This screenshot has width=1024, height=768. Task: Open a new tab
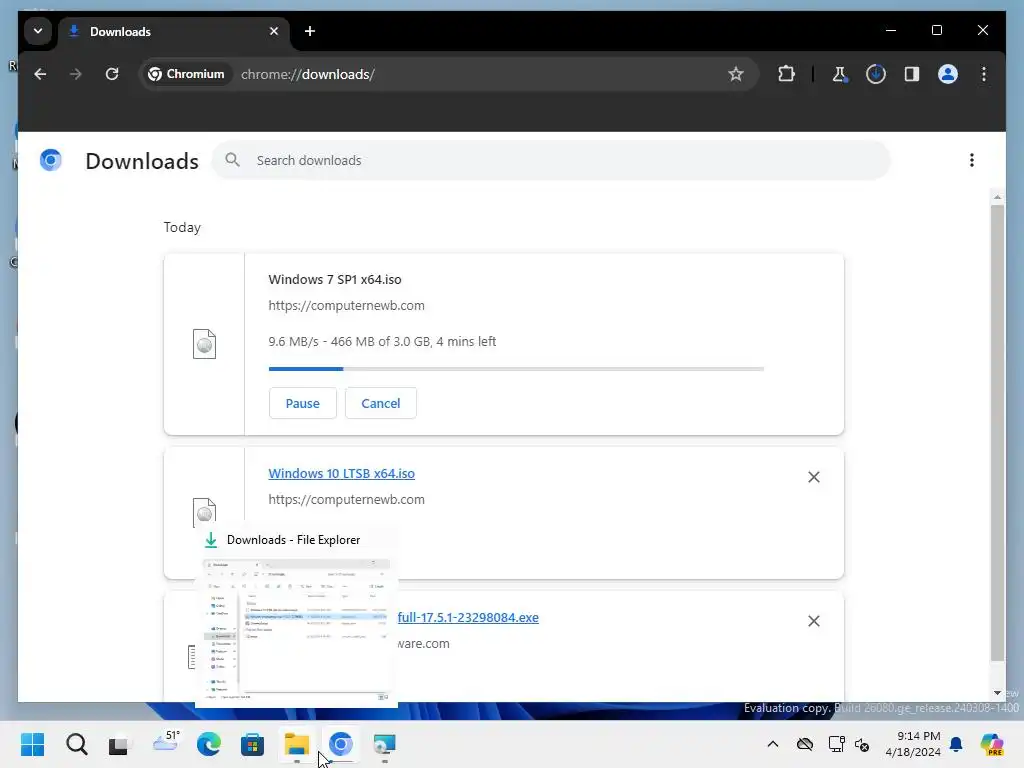pyautogui.click(x=310, y=31)
